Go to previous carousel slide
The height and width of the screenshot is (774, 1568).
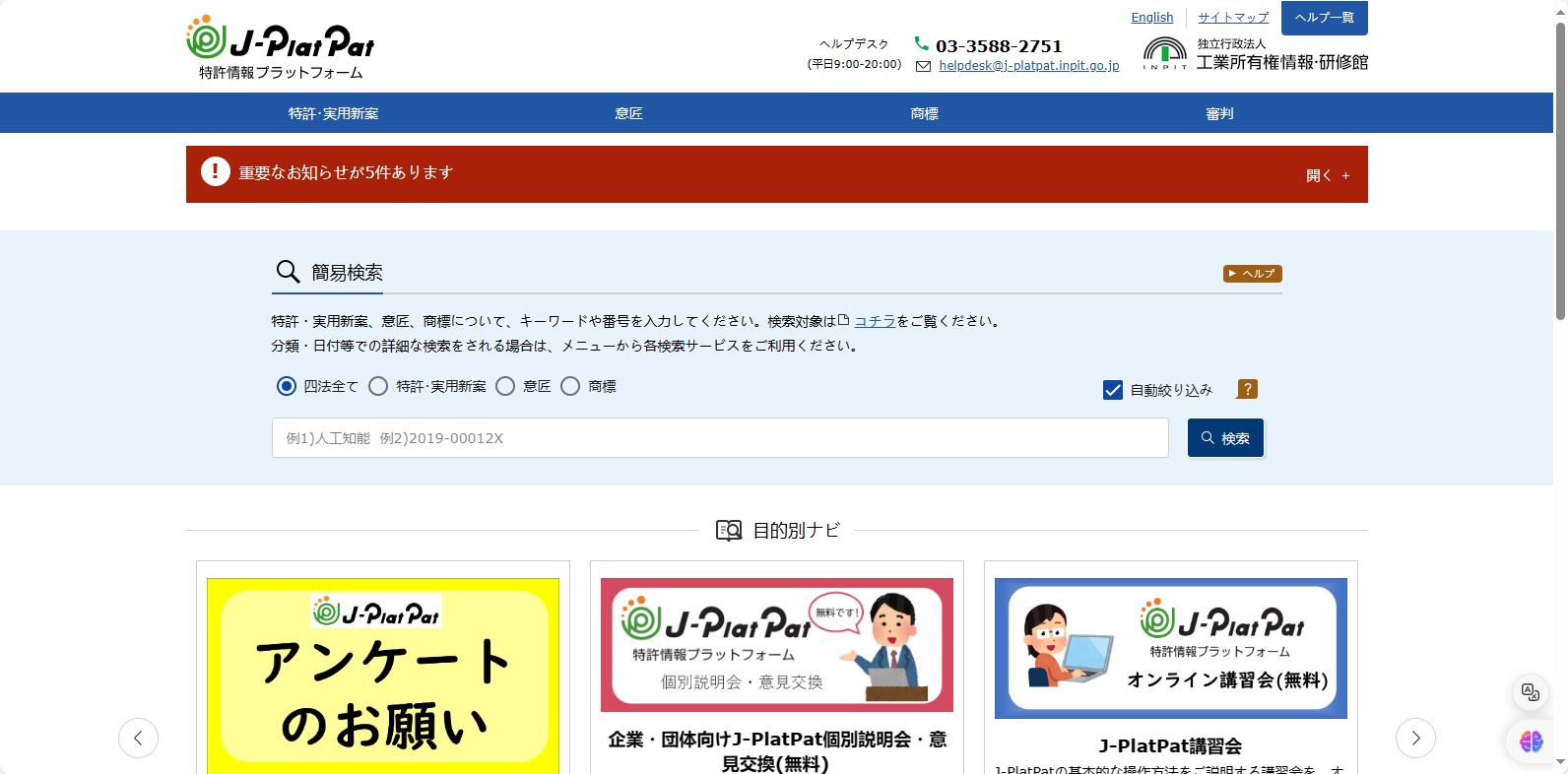138,738
